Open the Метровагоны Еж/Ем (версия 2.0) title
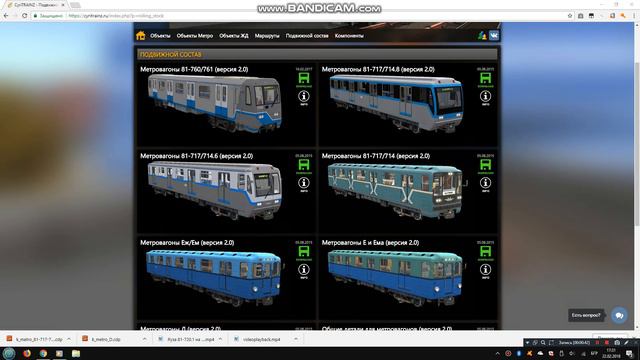The height and width of the screenshot is (360, 640). [187, 242]
